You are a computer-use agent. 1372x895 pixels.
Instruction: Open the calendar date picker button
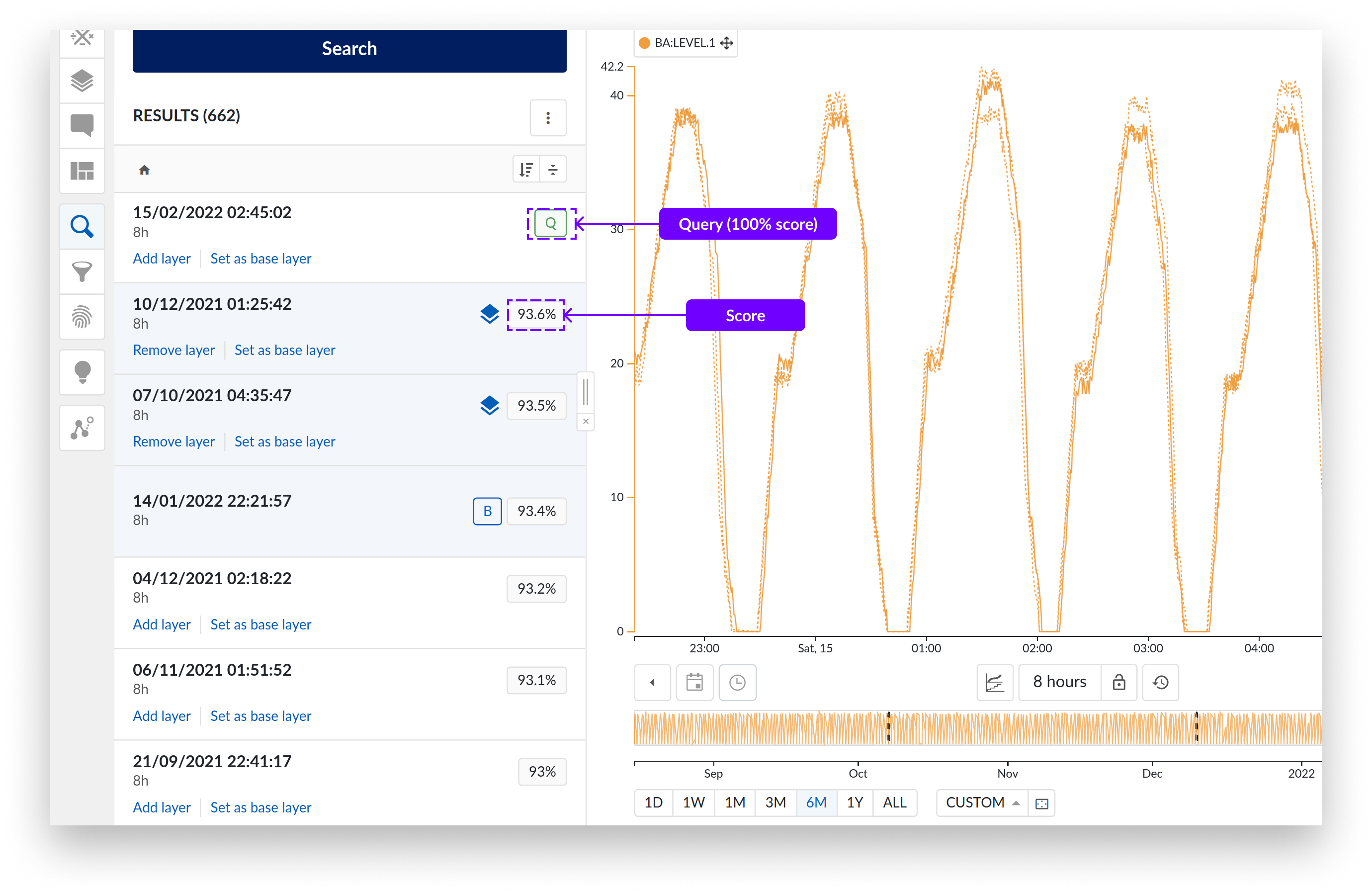(x=694, y=682)
